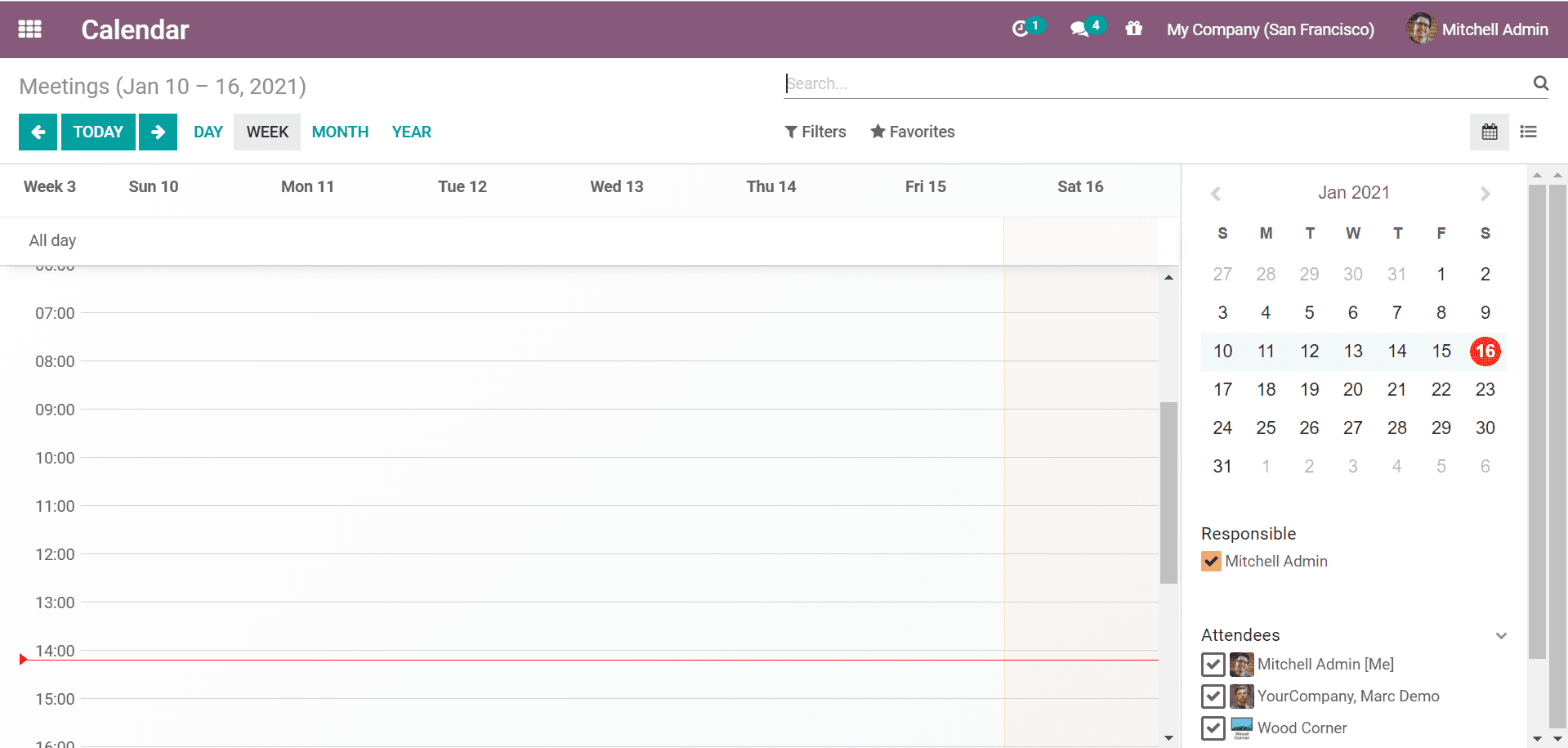
Task: Show next month in mini calendar
Action: point(1485,194)
